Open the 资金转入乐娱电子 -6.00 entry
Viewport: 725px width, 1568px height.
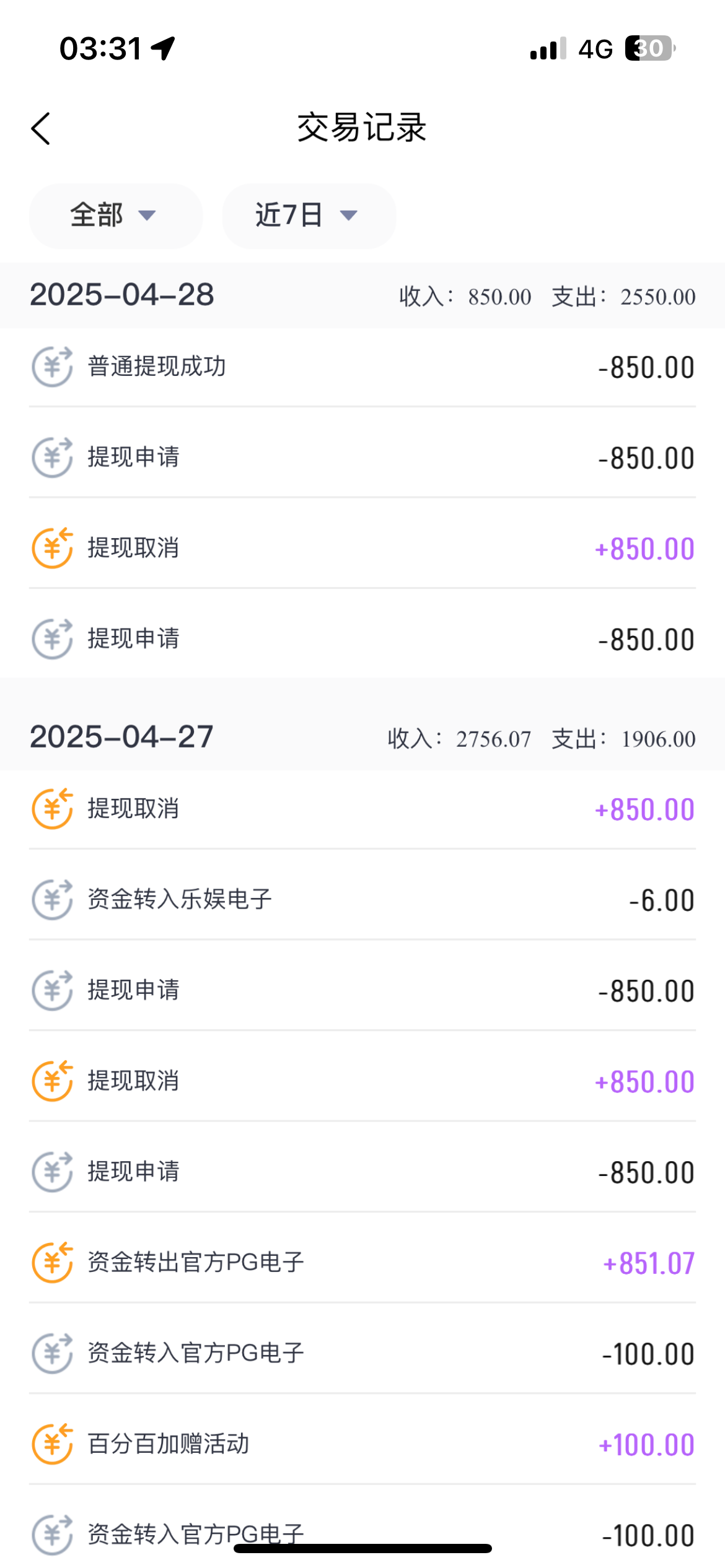pos(362,900)
